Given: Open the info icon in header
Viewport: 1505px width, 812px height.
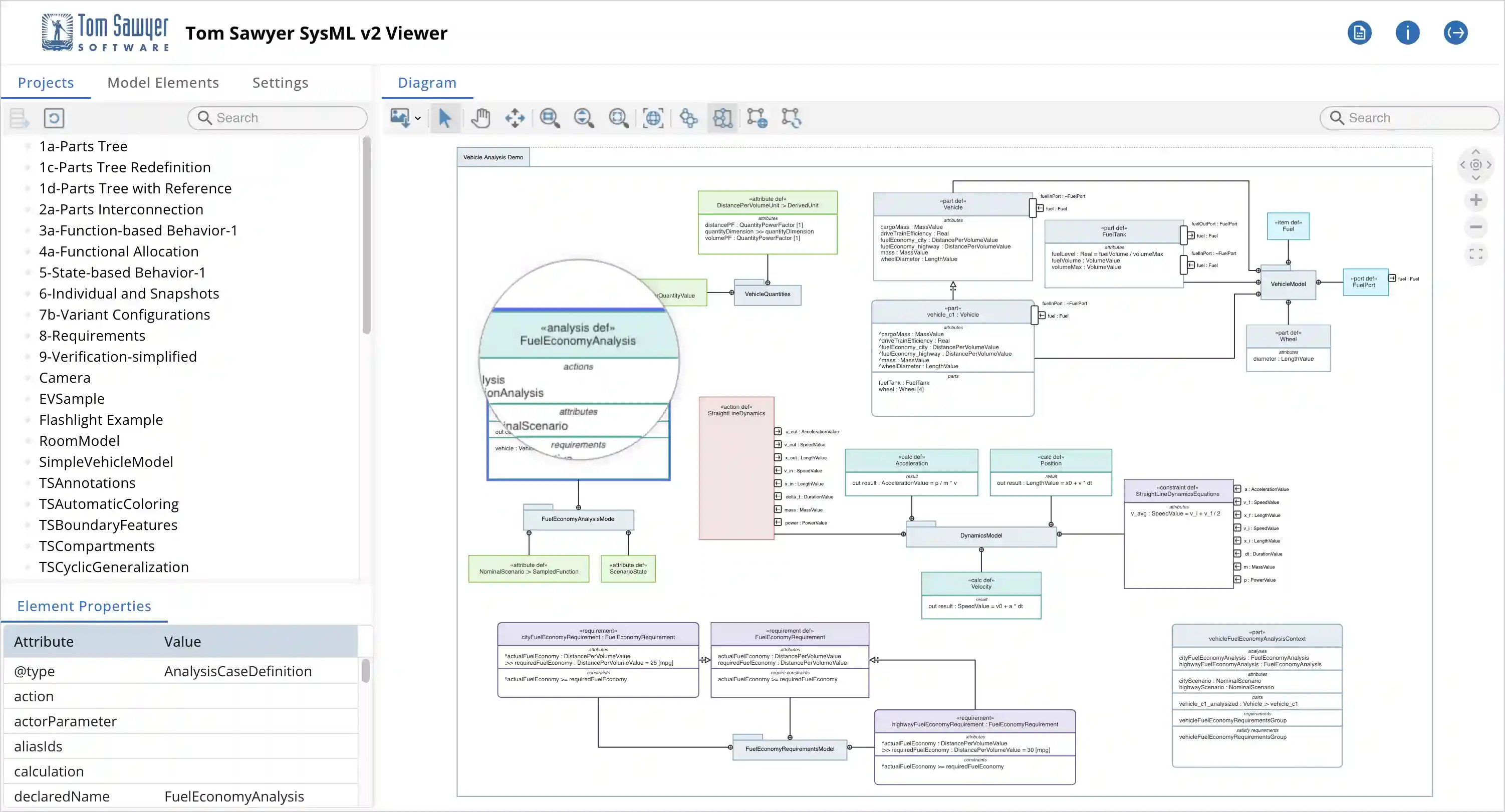Looking at the screenshot, I should (1407, 33).
